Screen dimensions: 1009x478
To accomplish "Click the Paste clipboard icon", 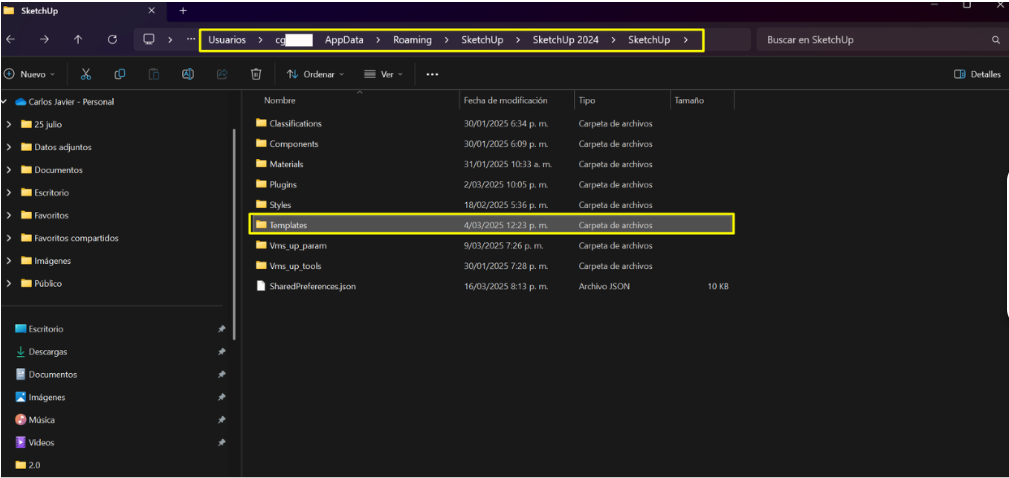I will 154,74.
